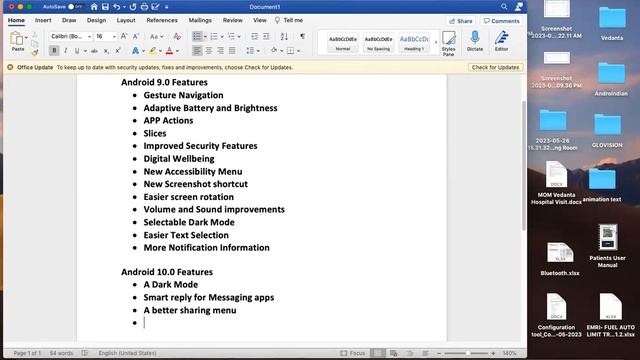The height and width of the screenshot is (360, 640).
Task: Open the borders dropdown arrow
Action: [298, 51]
